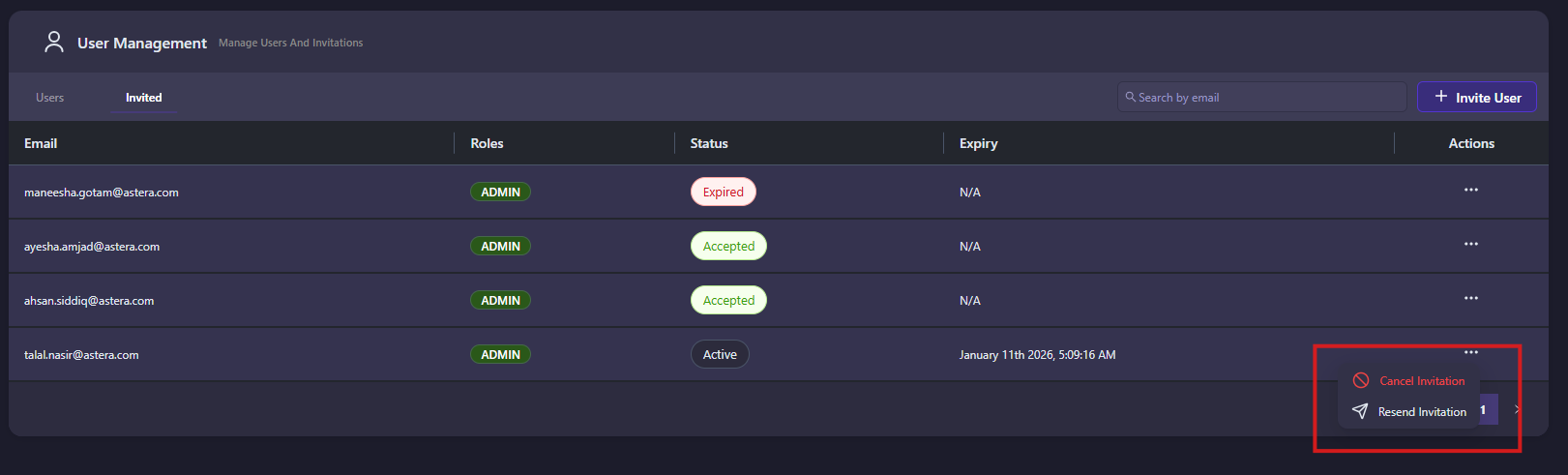Click the next page chevron arrow
The image size is (1568, 475).
[x=1516, y=409]
